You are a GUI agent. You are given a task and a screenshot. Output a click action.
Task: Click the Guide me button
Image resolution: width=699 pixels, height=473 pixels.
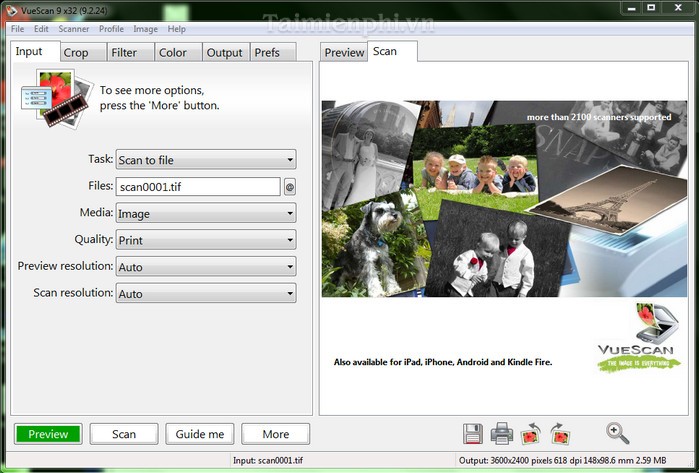click(x=200, y=434)
